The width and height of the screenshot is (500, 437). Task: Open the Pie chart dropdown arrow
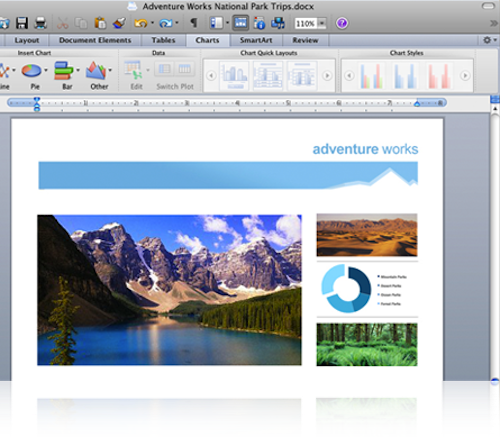(46, 70)
